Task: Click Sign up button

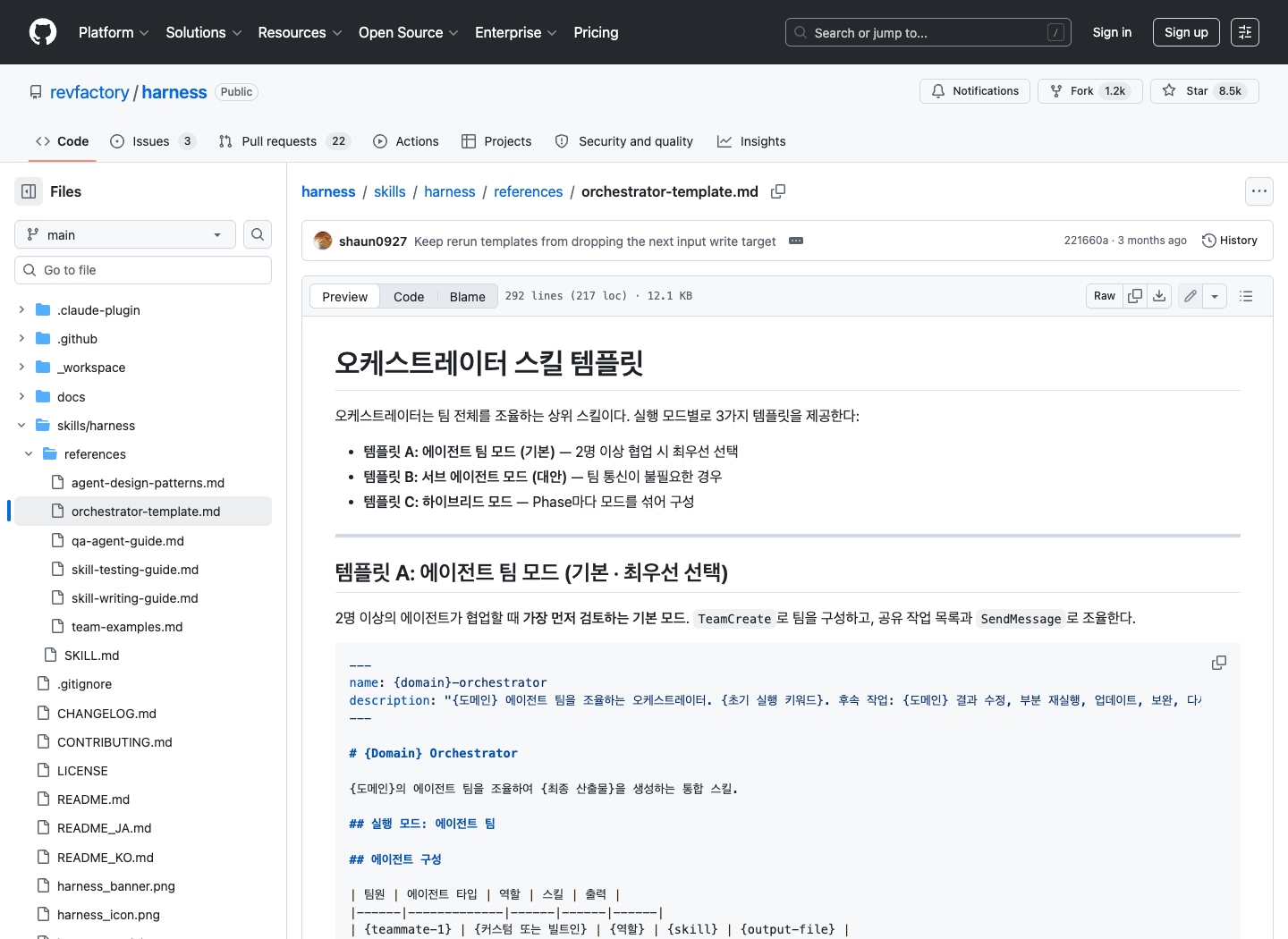Action: pyautogui.click(x=1186, y=32)
